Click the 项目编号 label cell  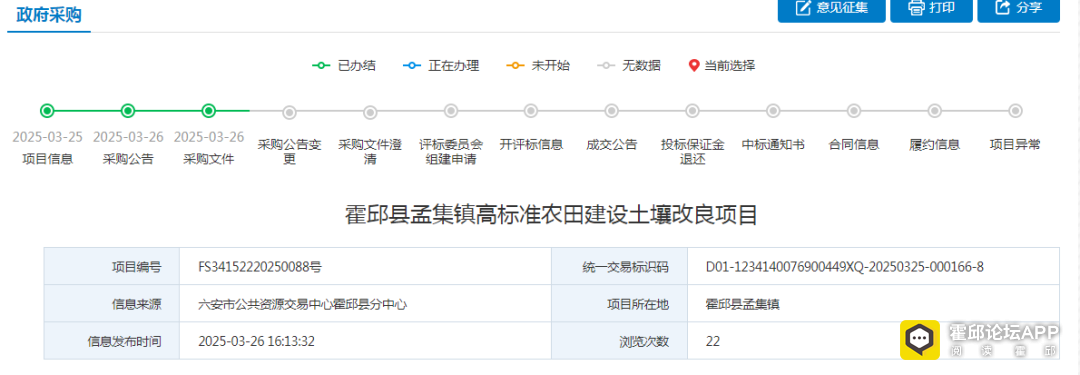click(112, 266)
